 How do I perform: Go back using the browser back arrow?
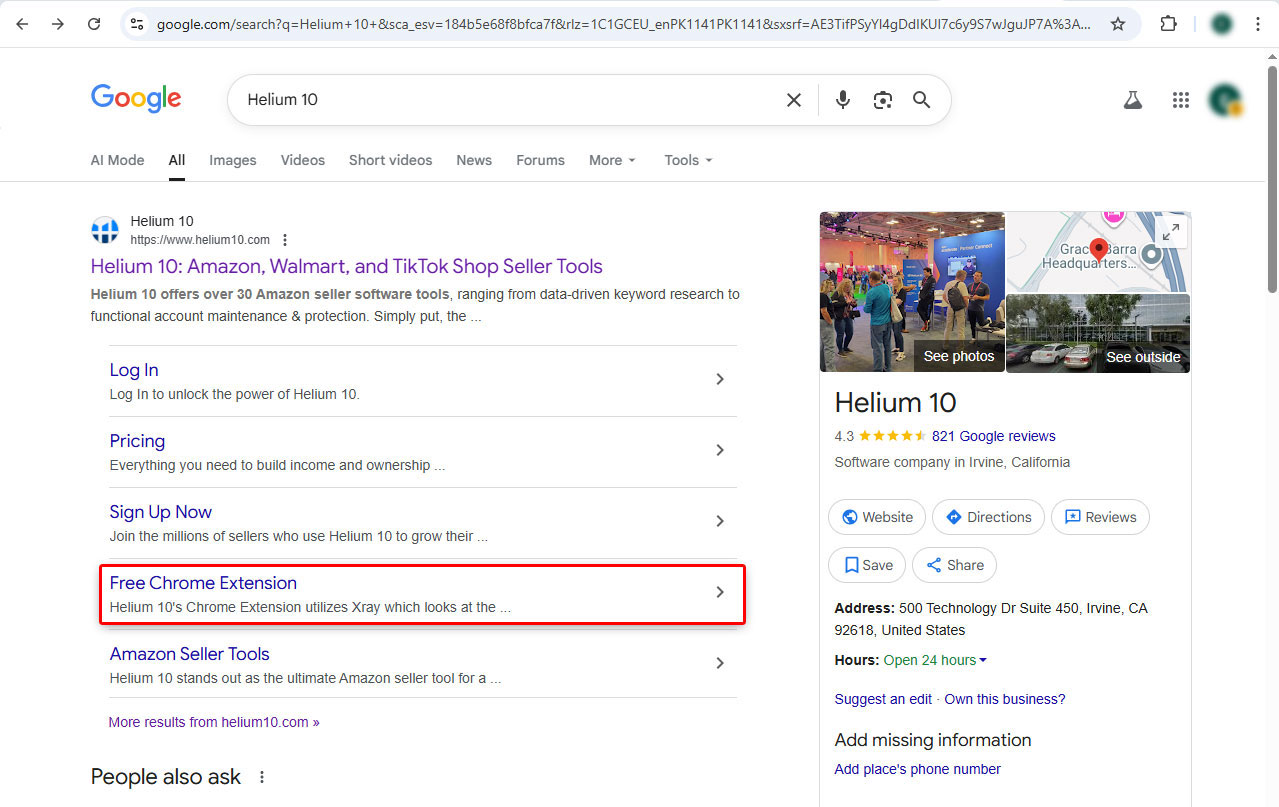coord(22,24)
